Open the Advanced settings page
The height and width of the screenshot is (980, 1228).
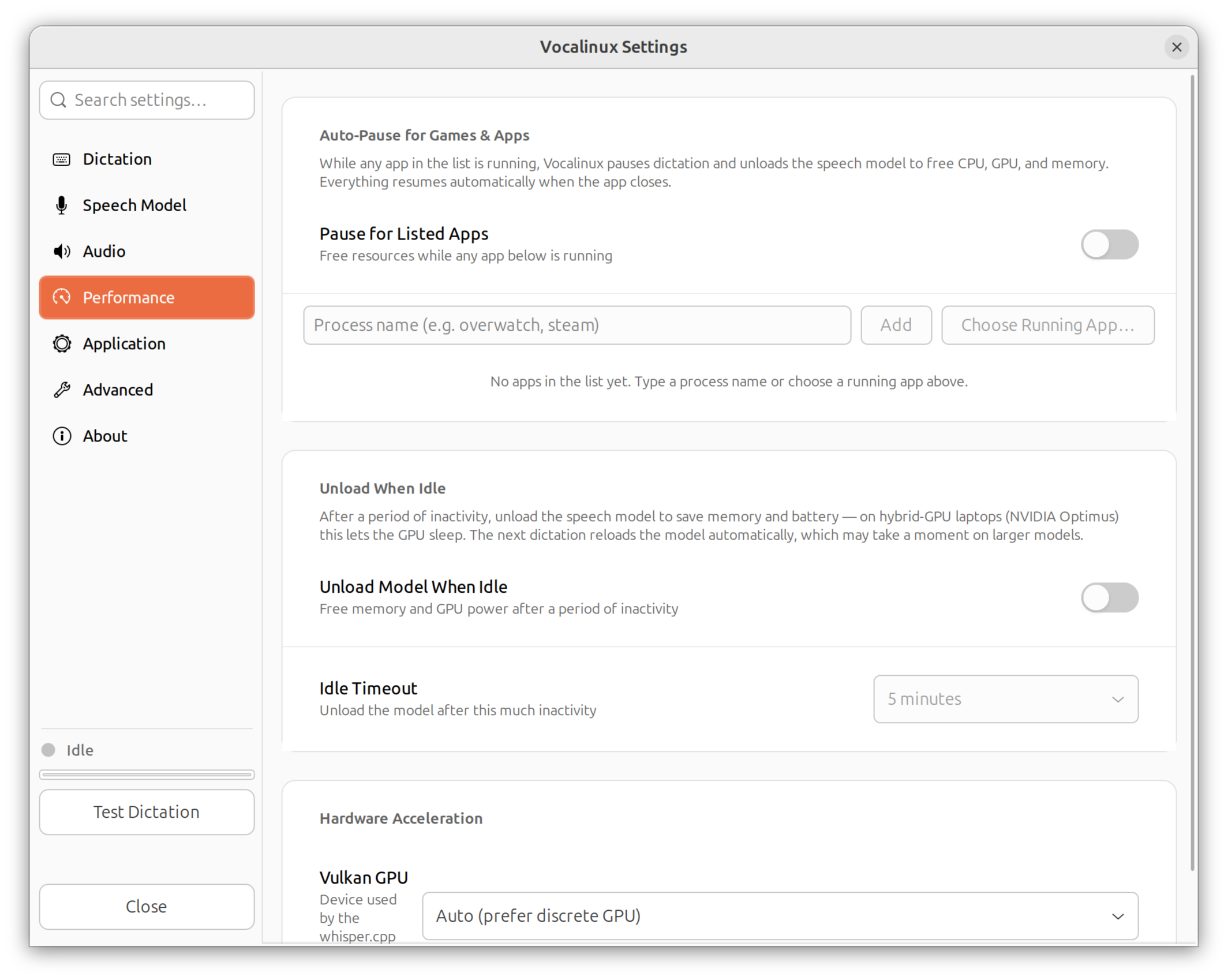(147, 390)
